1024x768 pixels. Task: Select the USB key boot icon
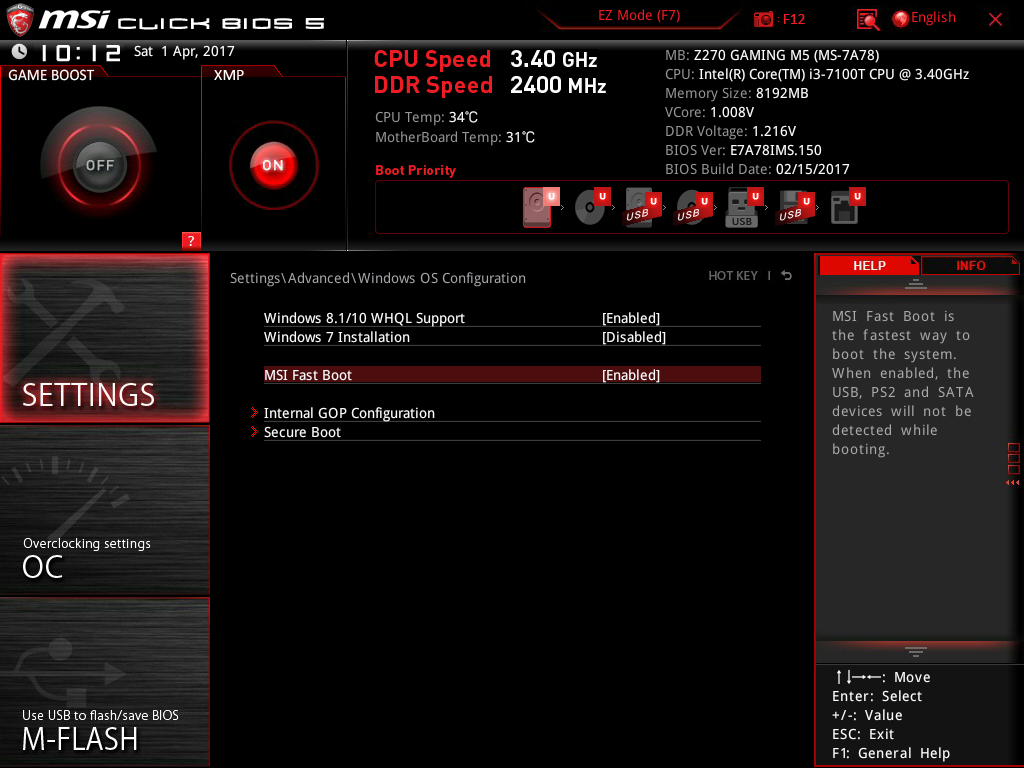744,208
